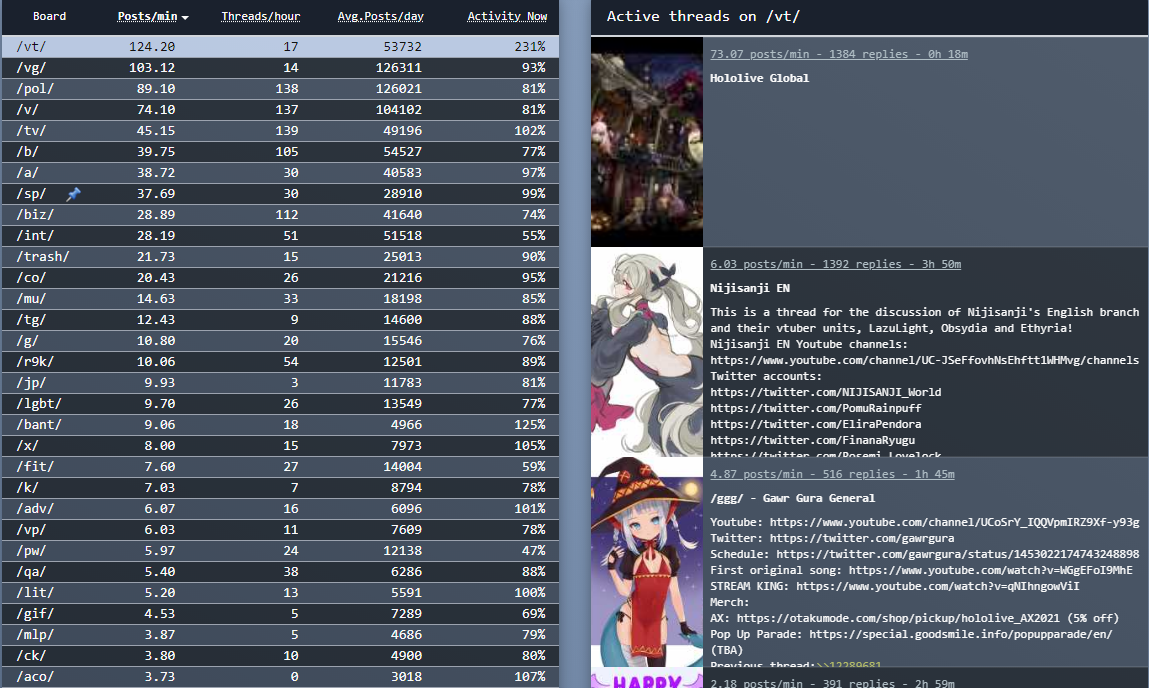Sort by Posts/min column header
Screen dimensions: 1149x688
[x=152, y=16]
